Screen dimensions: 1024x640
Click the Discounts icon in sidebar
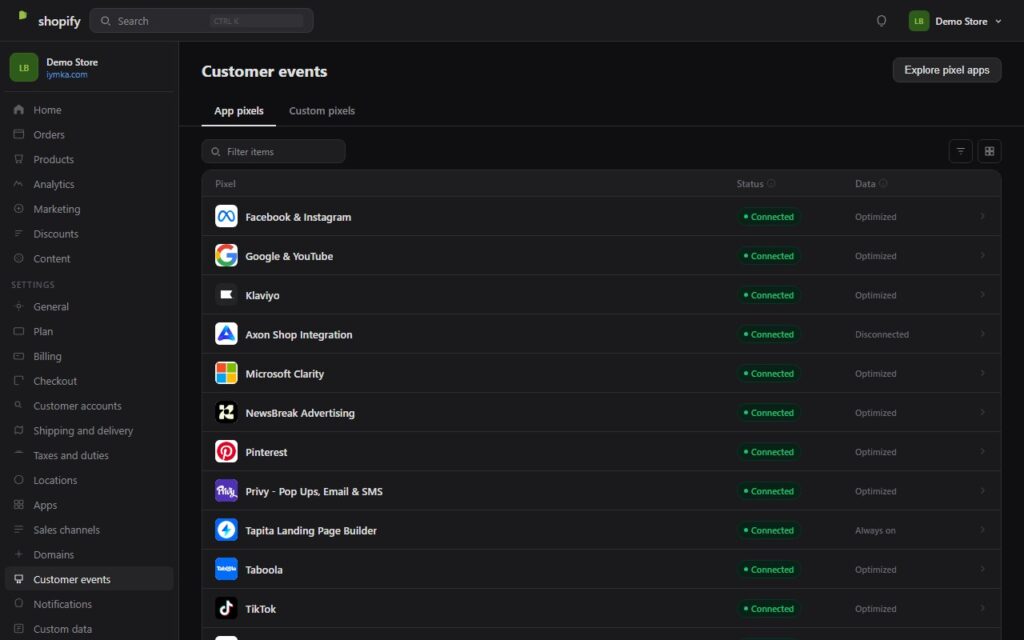tap(18, 234)
